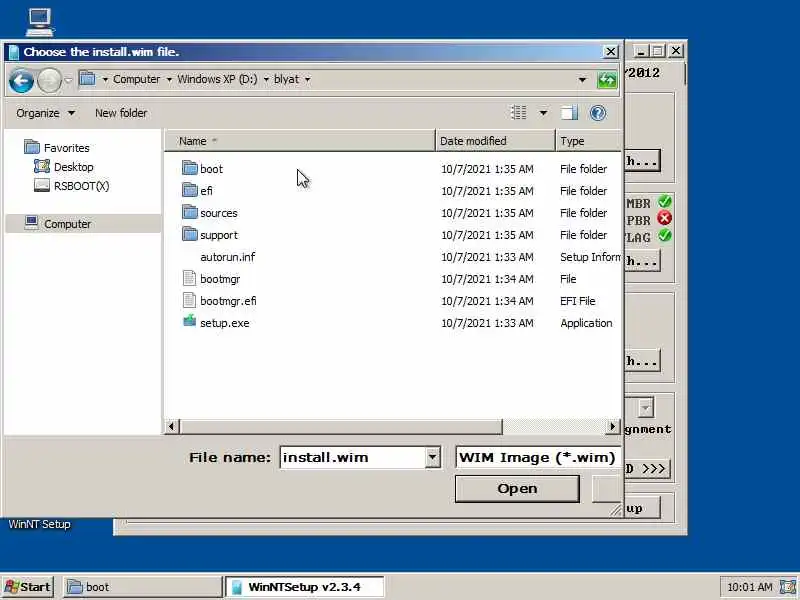This screenshot has height=600, width=800.
Task: Click New folder button
Action: click(x=121, y=113)
